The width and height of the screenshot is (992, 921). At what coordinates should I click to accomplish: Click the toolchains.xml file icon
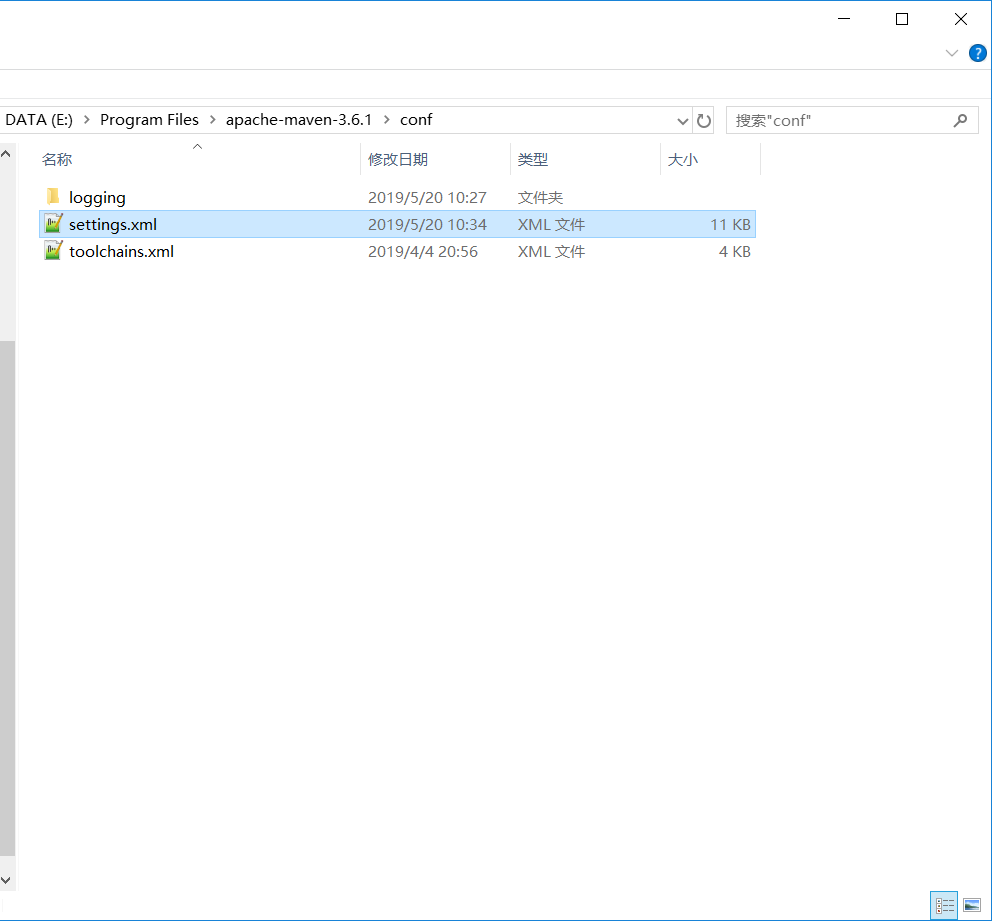(x=53, y=250)
